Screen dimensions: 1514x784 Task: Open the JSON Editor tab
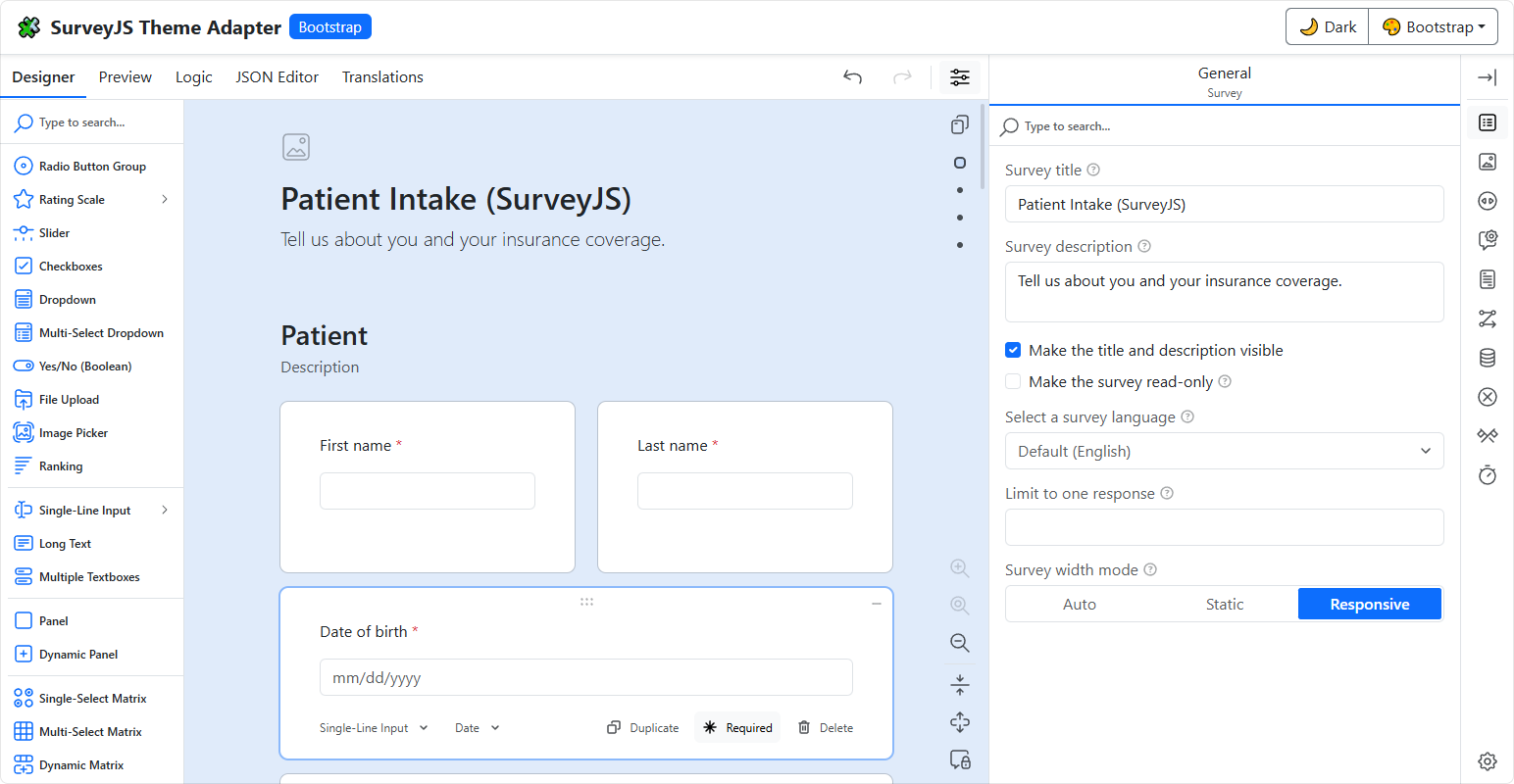point(278,77)
